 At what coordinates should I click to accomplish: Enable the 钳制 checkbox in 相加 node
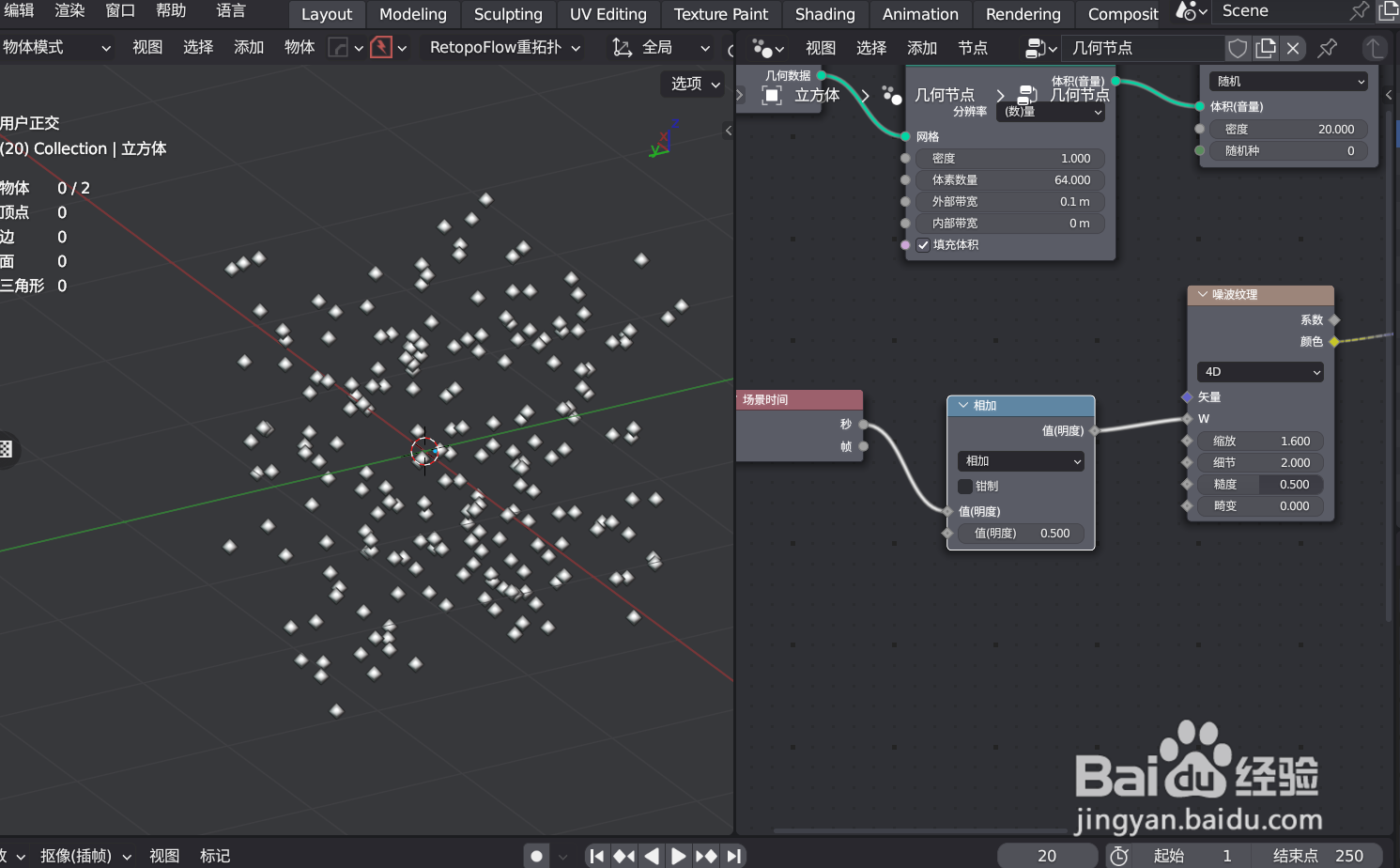(965, 487)
